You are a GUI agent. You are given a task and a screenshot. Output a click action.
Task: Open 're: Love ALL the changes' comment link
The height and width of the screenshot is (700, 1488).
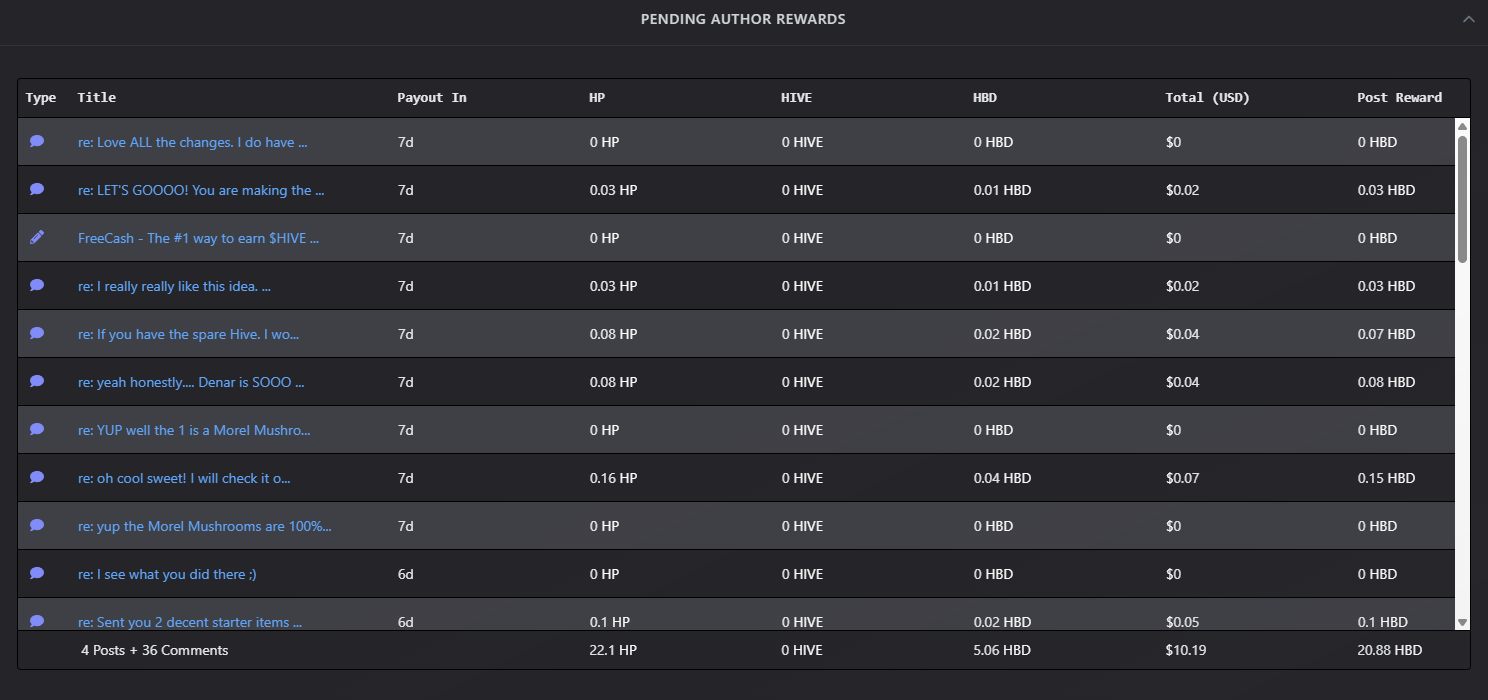(x=192, y=142)
